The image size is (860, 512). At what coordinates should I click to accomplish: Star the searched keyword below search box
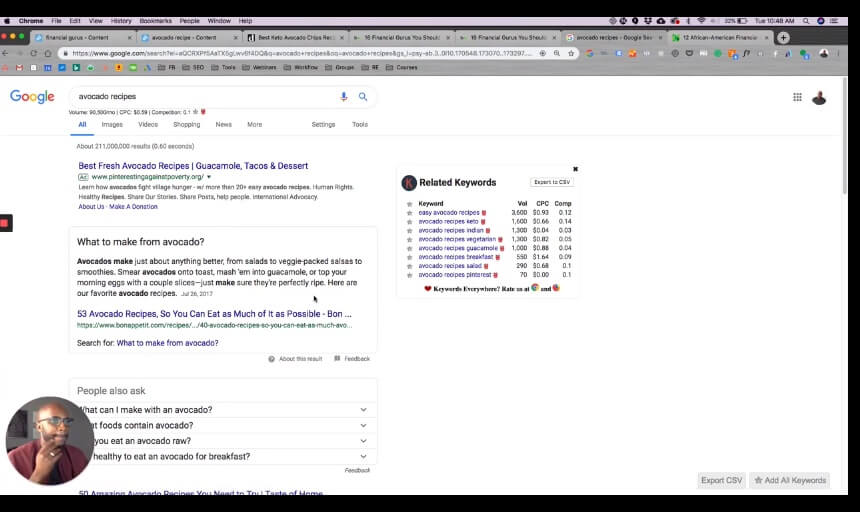pos(195,112)
